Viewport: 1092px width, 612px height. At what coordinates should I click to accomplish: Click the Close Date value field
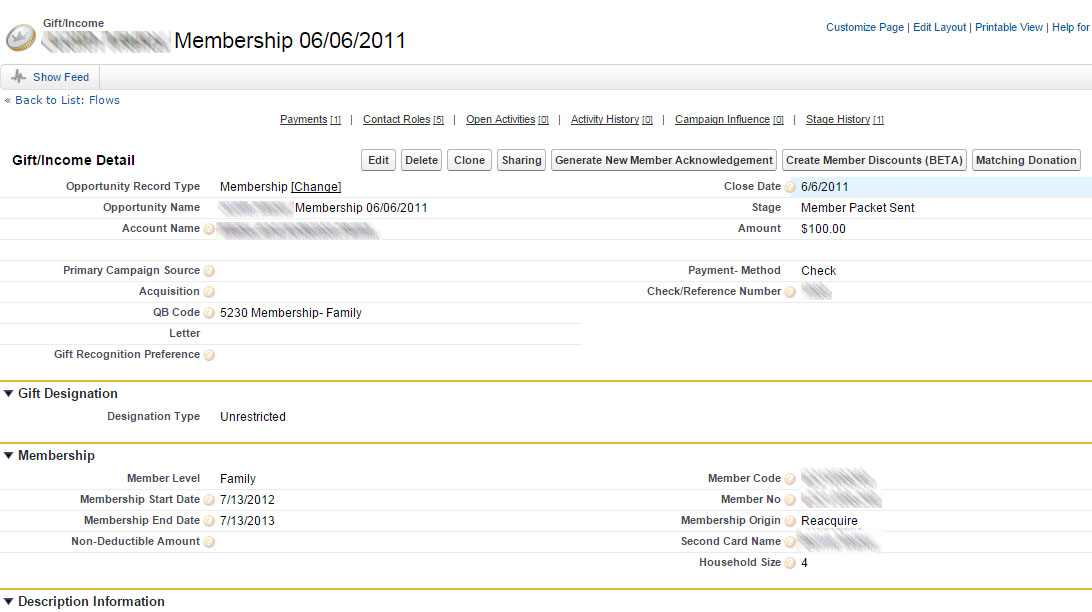[x=826, y=187]
